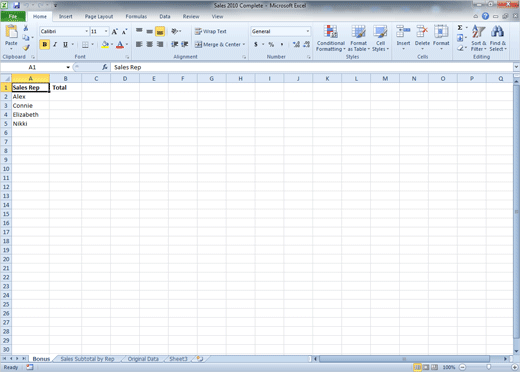Decrease font size with Shrink Font

point(124,32)
